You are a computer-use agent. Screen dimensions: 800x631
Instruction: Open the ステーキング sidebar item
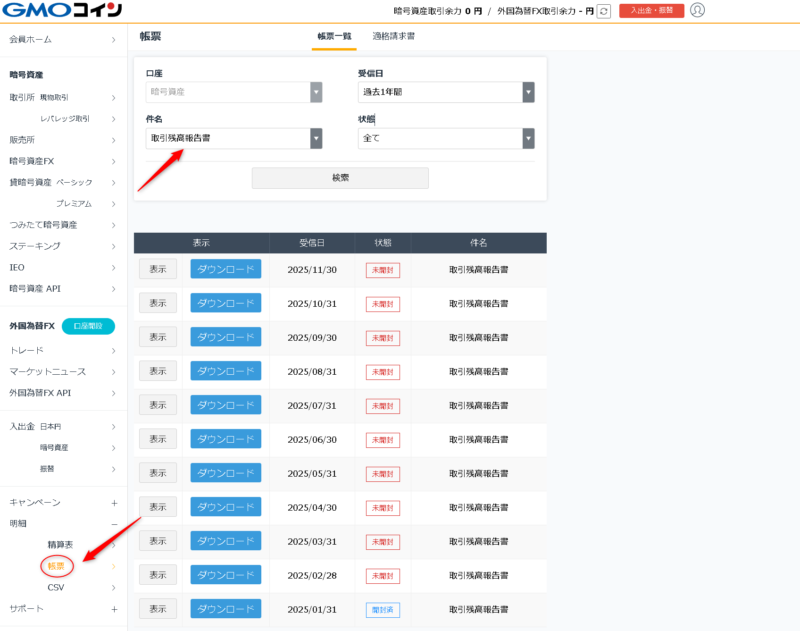tap(35, 246)
